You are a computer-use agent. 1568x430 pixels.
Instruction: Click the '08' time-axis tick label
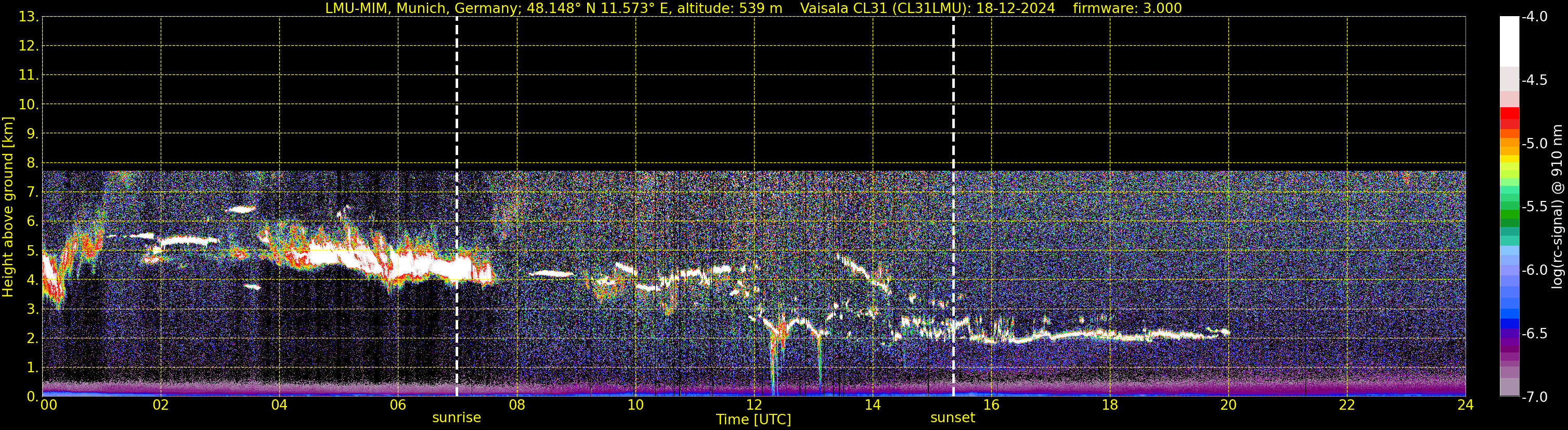pyautogui.click(x=517, y=405)
